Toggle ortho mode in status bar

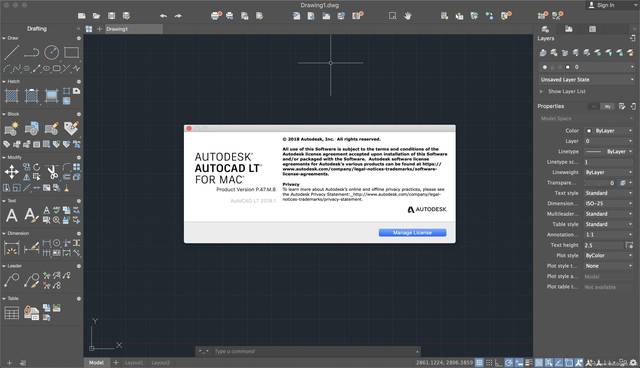tap(499, 362)
